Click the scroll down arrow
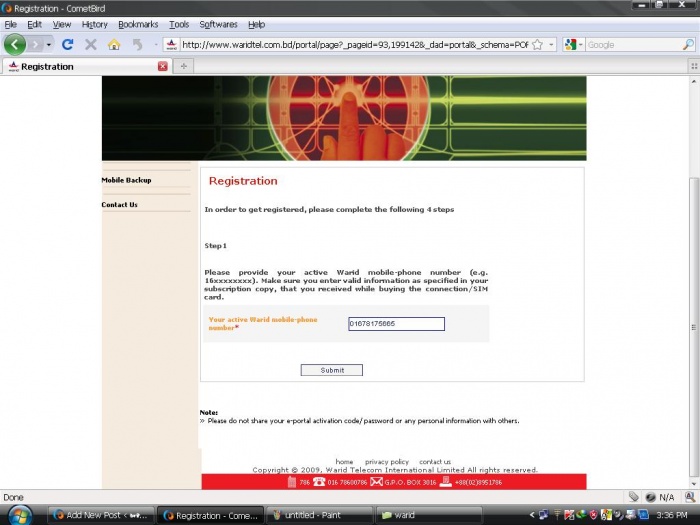Viewport: 700px width, 525px height. coord(694,484)
